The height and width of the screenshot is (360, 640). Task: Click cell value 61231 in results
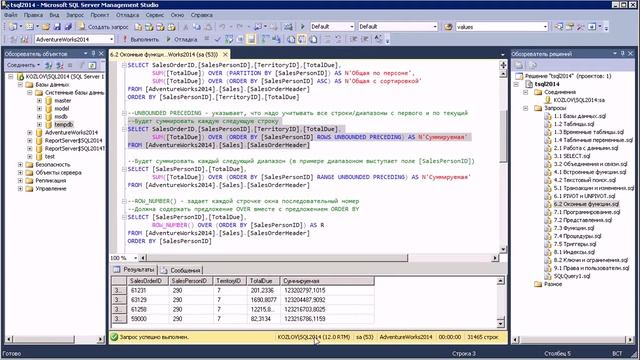pyautogui.click(x=148, y=290)
